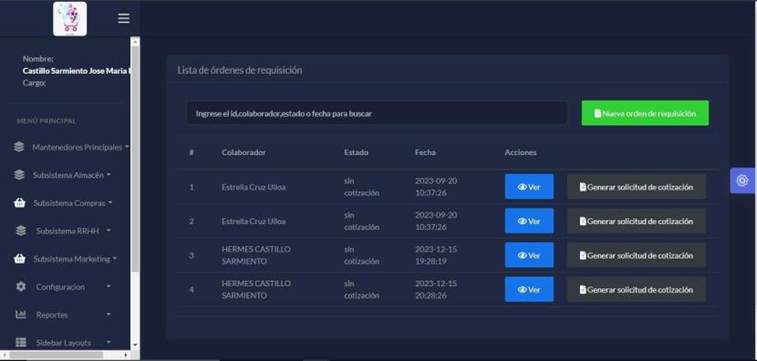Image resolution: width=757 pixels, height=361 pixels.
Task: Click the user name Castillo Sarmiento Jose Maria
Action: (x=77, y=71)
